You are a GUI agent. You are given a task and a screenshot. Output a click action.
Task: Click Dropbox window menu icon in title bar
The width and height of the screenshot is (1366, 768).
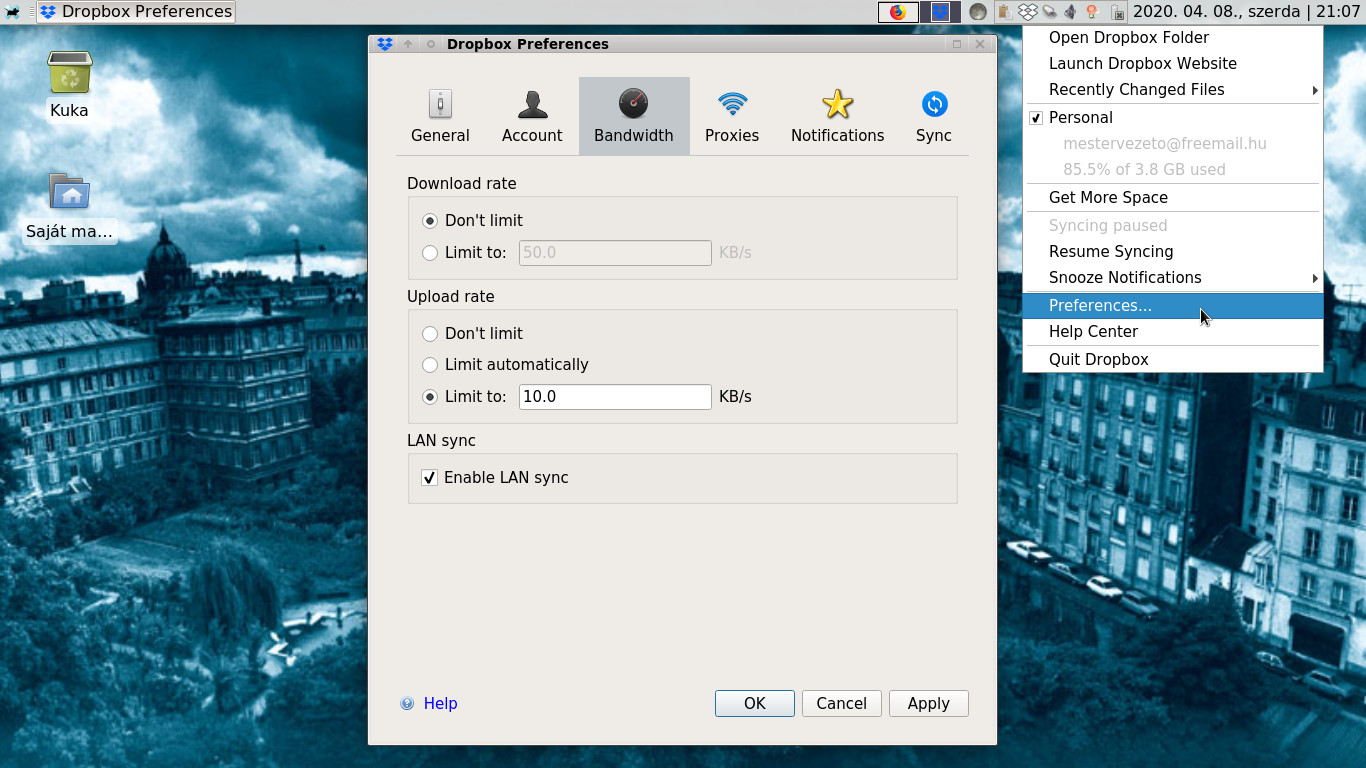pyautogui.click(x=386, y=44)
